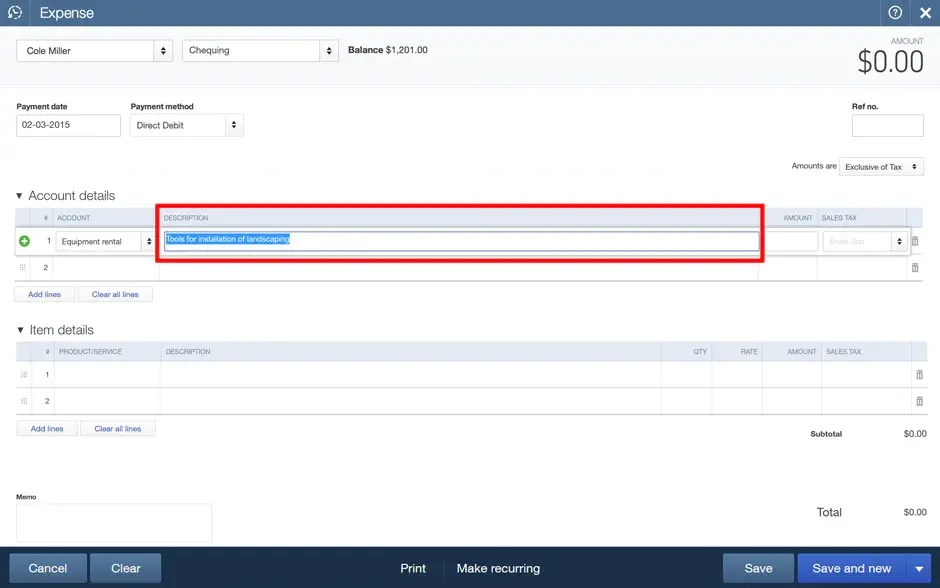Image resolution: width=940 pixels, height=588 pixels.
Task: Open the help question mark icon
Action: point(895,13)
